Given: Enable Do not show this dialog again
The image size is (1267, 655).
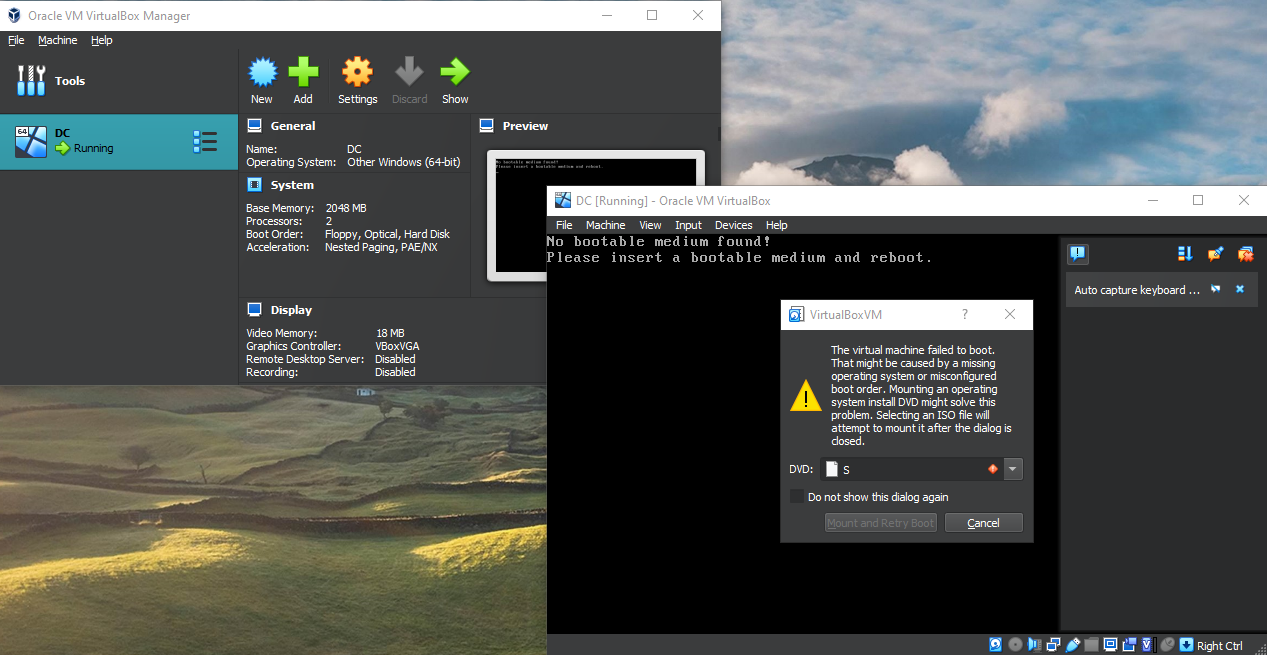Looking at the screenshot, I should (796, 497).
